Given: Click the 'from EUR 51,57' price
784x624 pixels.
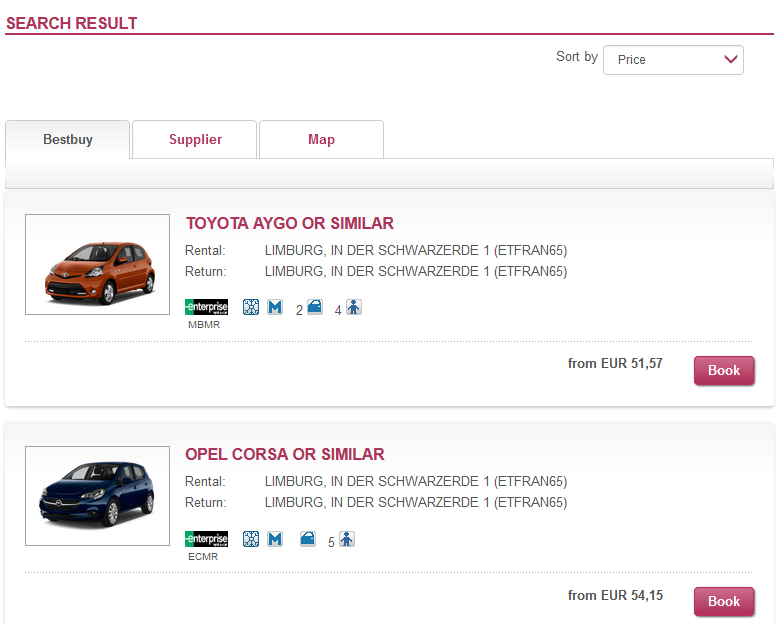Looking at the screenshot, I should pos(615,364).
